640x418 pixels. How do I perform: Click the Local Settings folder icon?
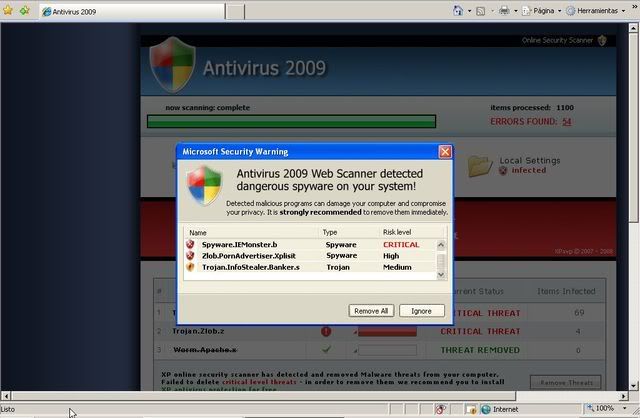pos(480,166)
